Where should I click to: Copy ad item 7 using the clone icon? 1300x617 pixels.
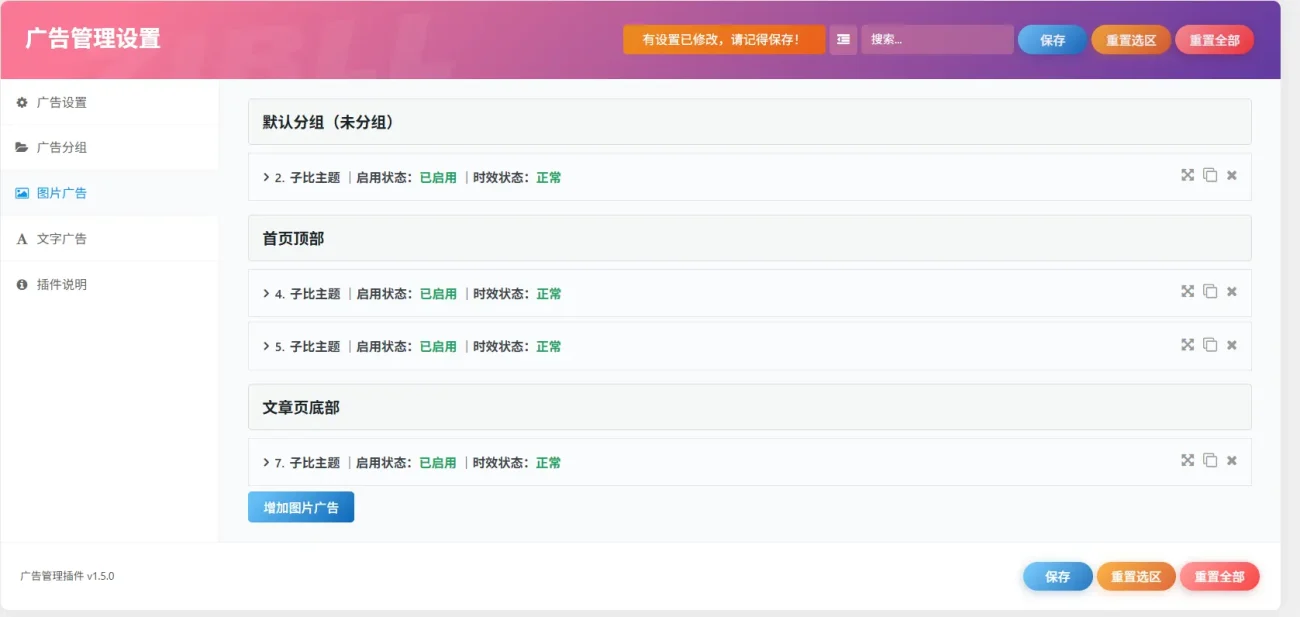tap(1210, 460)
